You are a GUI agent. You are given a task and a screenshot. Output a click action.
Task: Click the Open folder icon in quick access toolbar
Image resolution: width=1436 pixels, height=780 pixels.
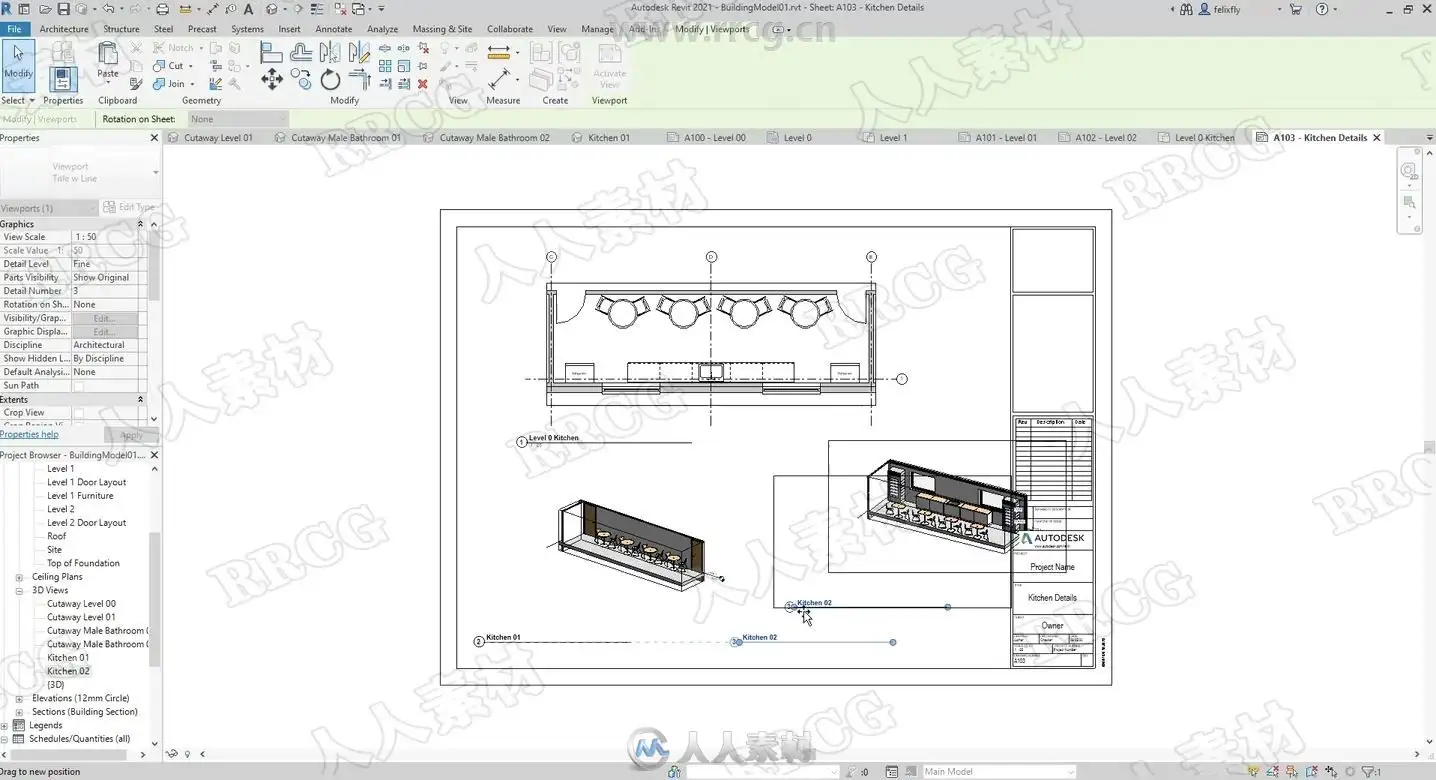(x=44, y=9)
